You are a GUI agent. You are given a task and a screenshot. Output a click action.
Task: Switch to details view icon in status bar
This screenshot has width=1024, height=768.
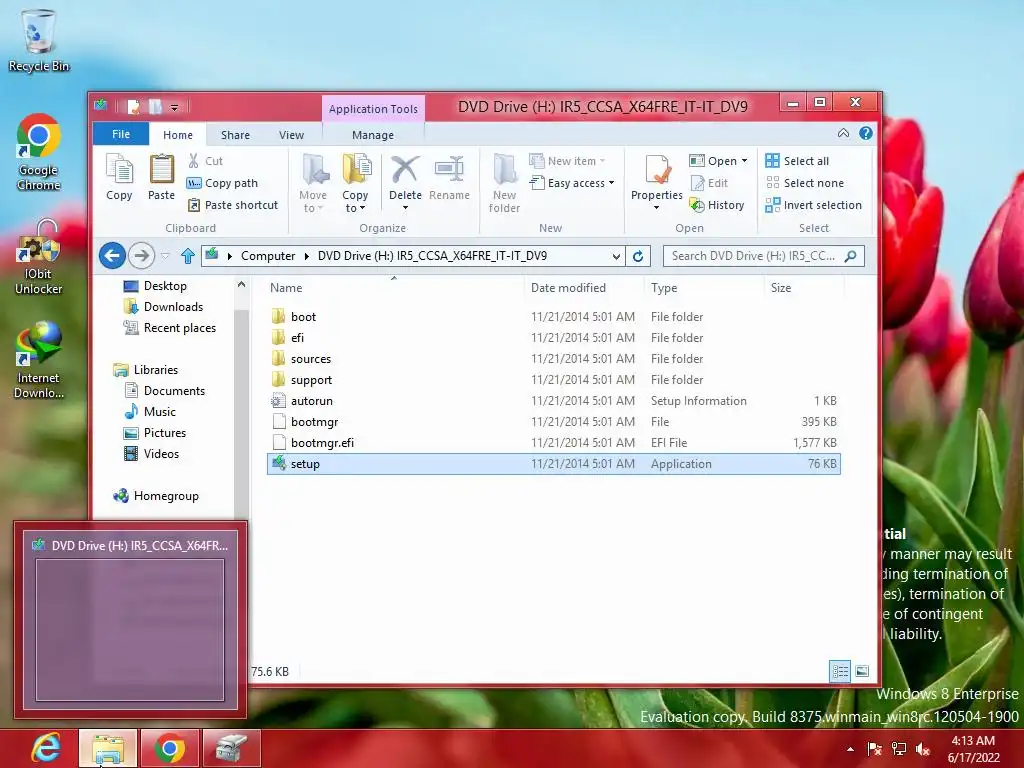coord(840,671)
